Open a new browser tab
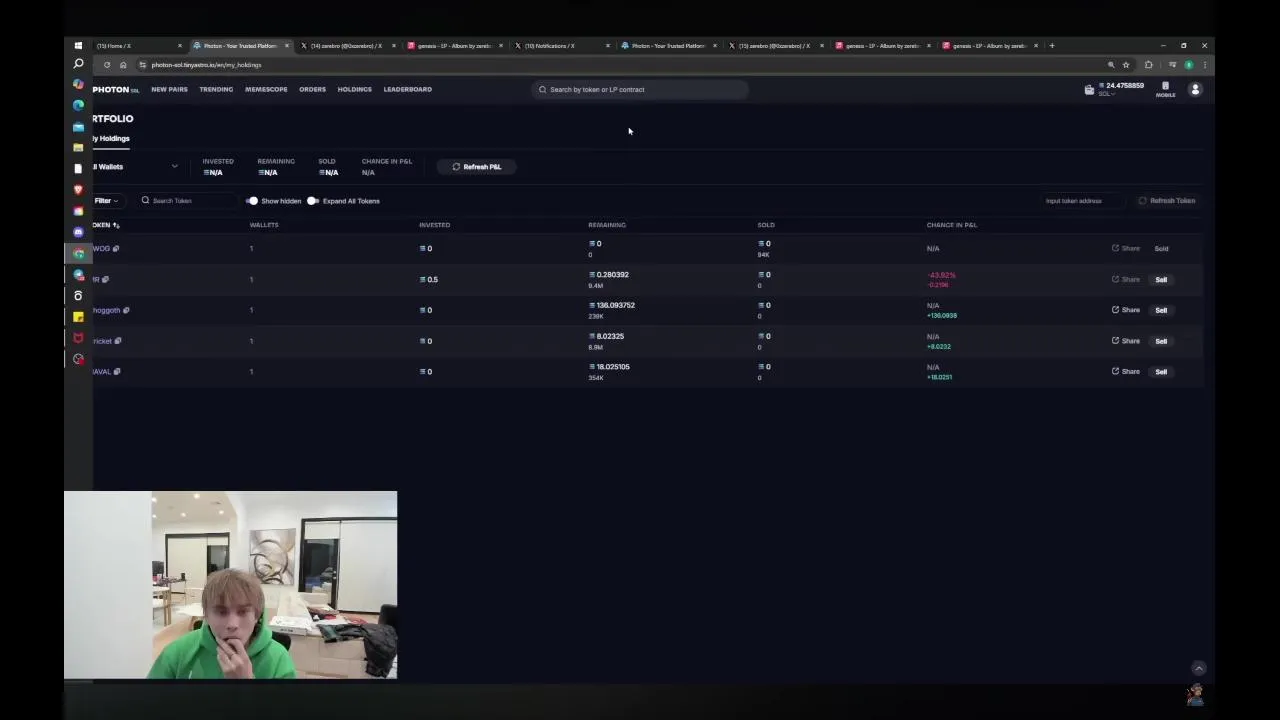This screenshot has height=720, width=1280. 1052,46
